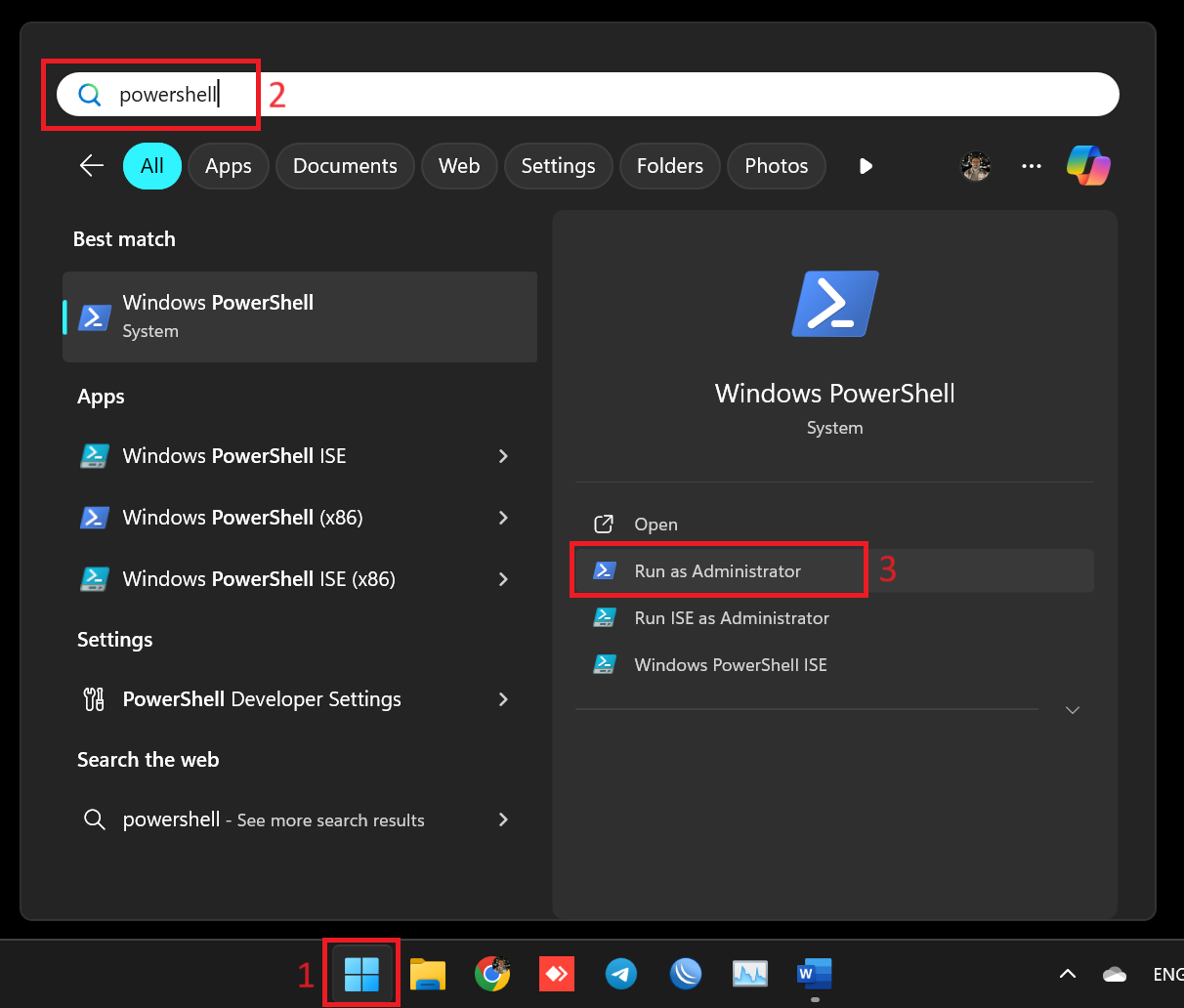Expand the PowerShell Developer Settings chevron

503,699
